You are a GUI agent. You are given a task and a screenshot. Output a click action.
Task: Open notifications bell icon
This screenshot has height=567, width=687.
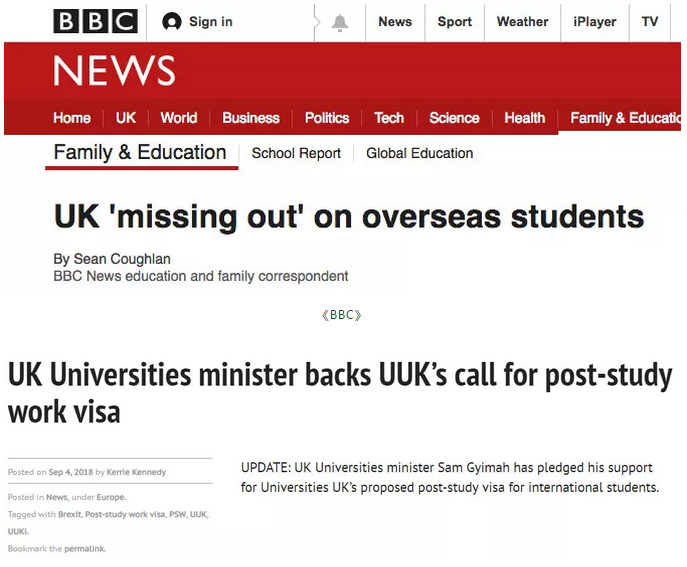[340, 22]
